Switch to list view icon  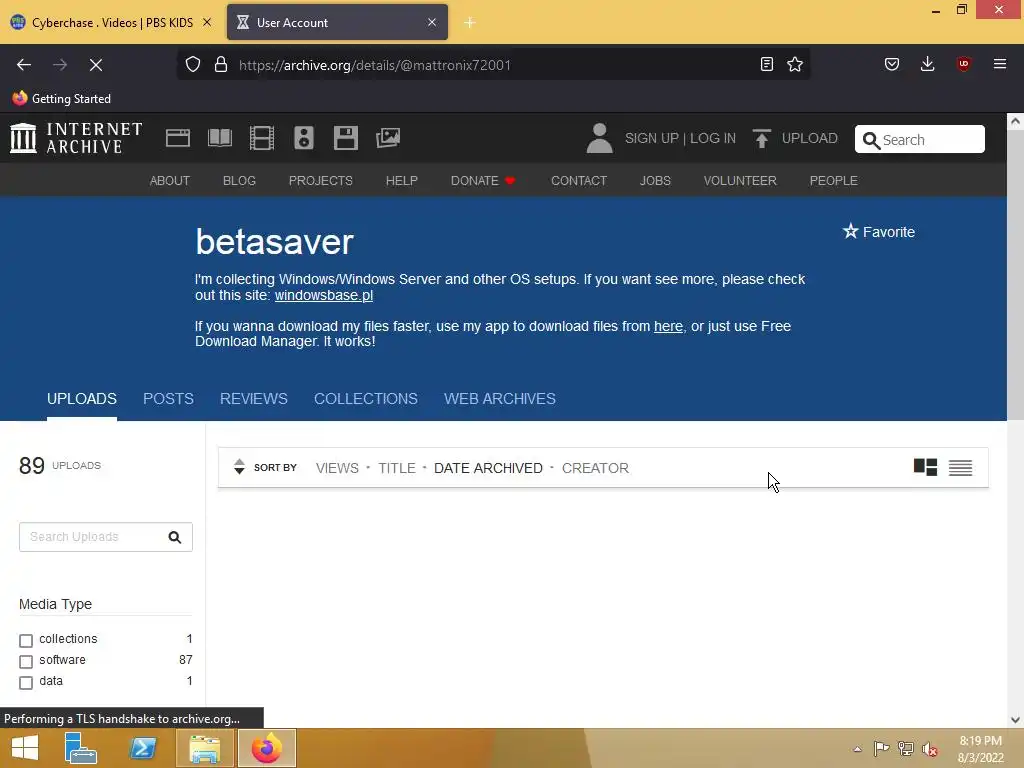961,468
